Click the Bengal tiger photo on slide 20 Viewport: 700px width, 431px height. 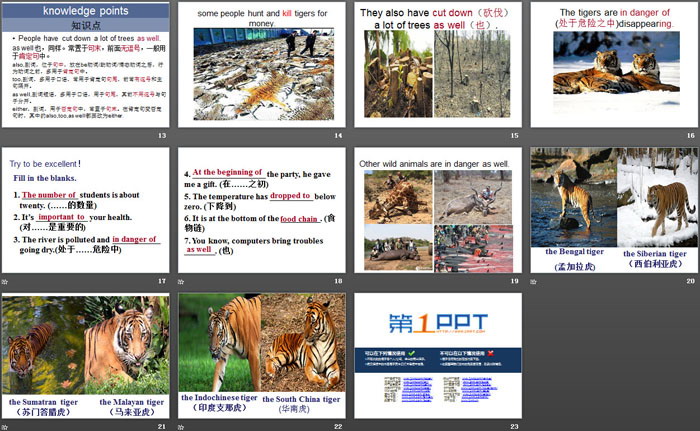(x=572, y=196)
